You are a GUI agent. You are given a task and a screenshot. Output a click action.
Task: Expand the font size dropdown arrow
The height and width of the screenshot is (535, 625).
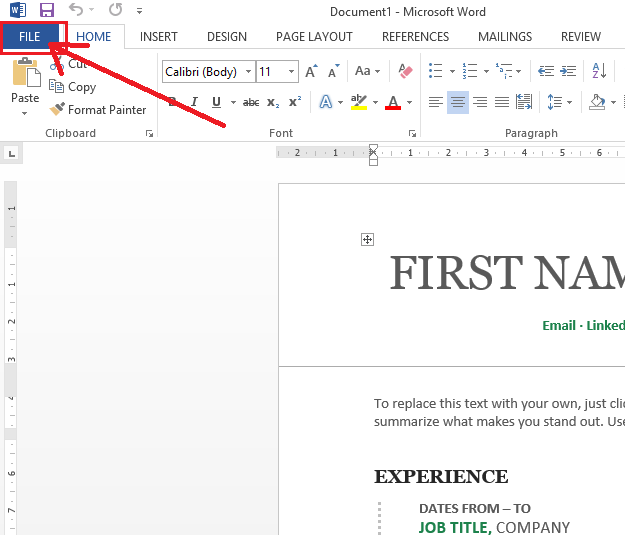(x=292, y=72)
